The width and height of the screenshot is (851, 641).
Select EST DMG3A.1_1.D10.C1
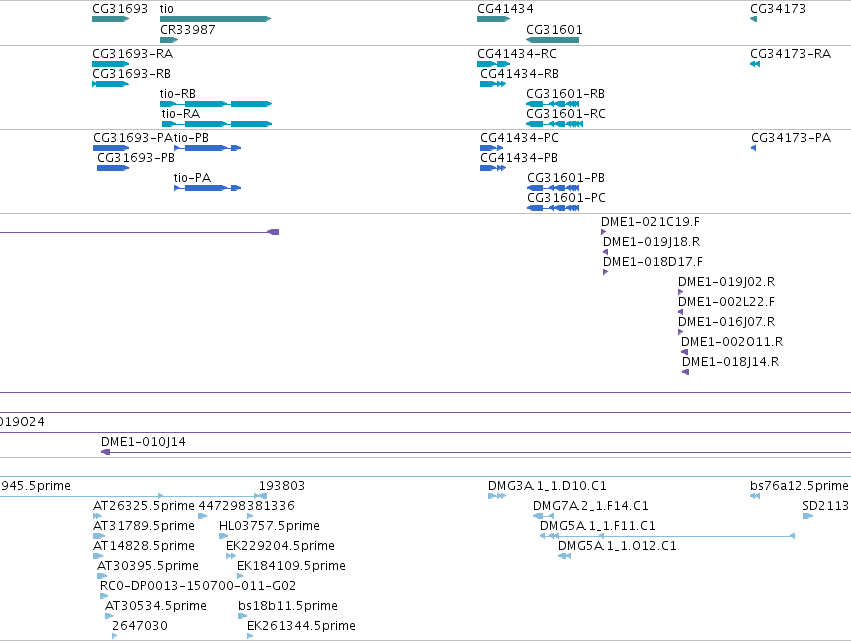click(x=547, y=486)
